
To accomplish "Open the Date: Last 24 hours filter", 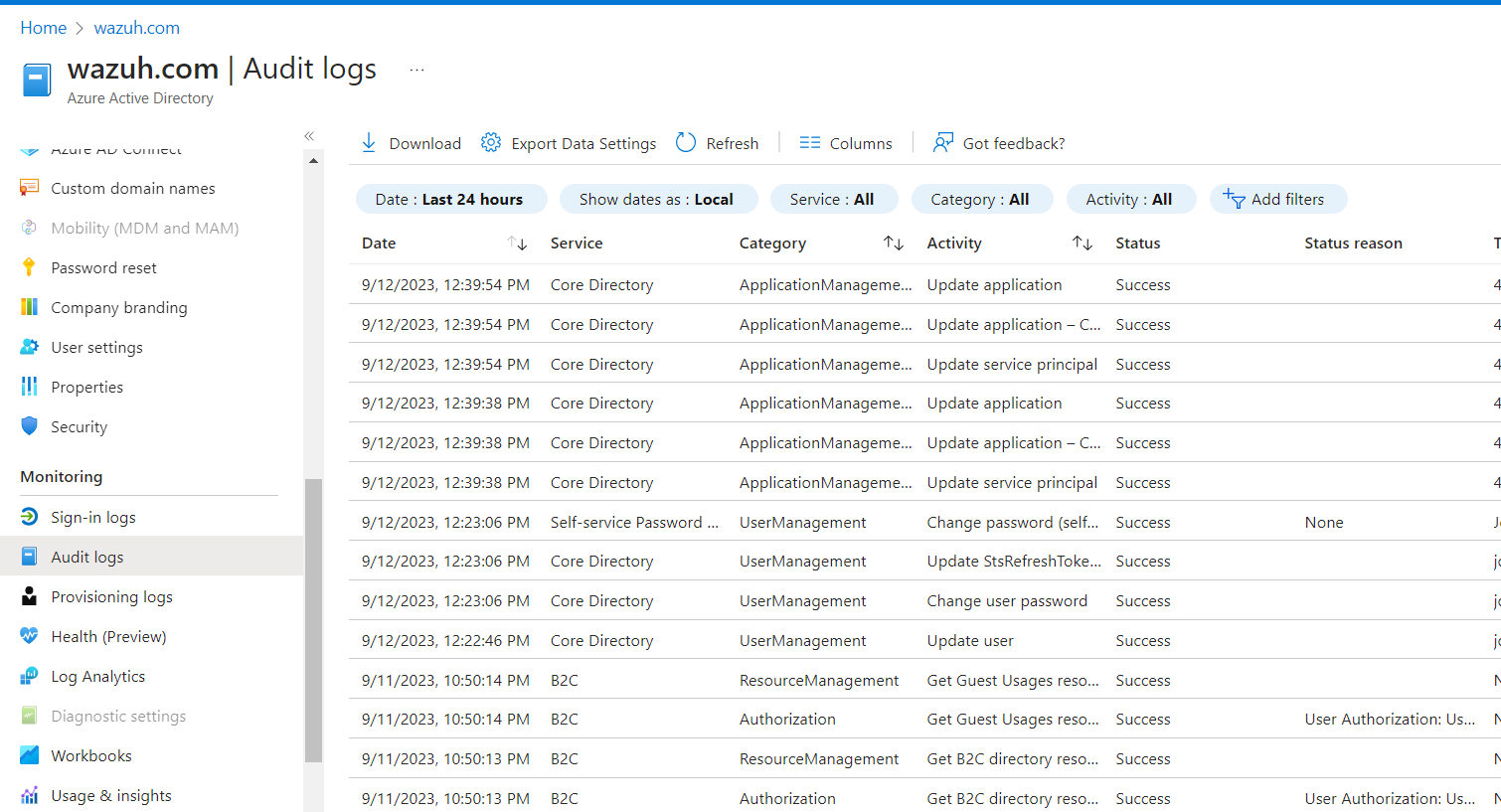I will point(450,199).
